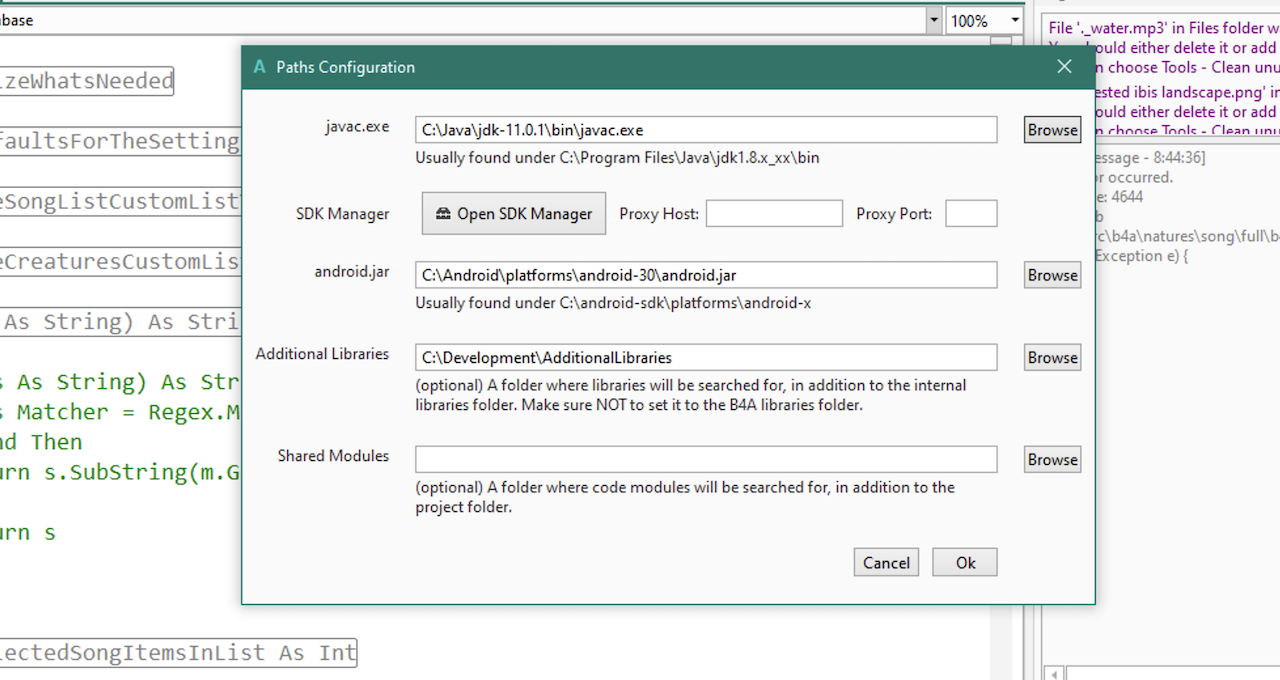Browse for the Additional Libraries folder
Screen dimensions: 1280x680
tap(1052, 357)
